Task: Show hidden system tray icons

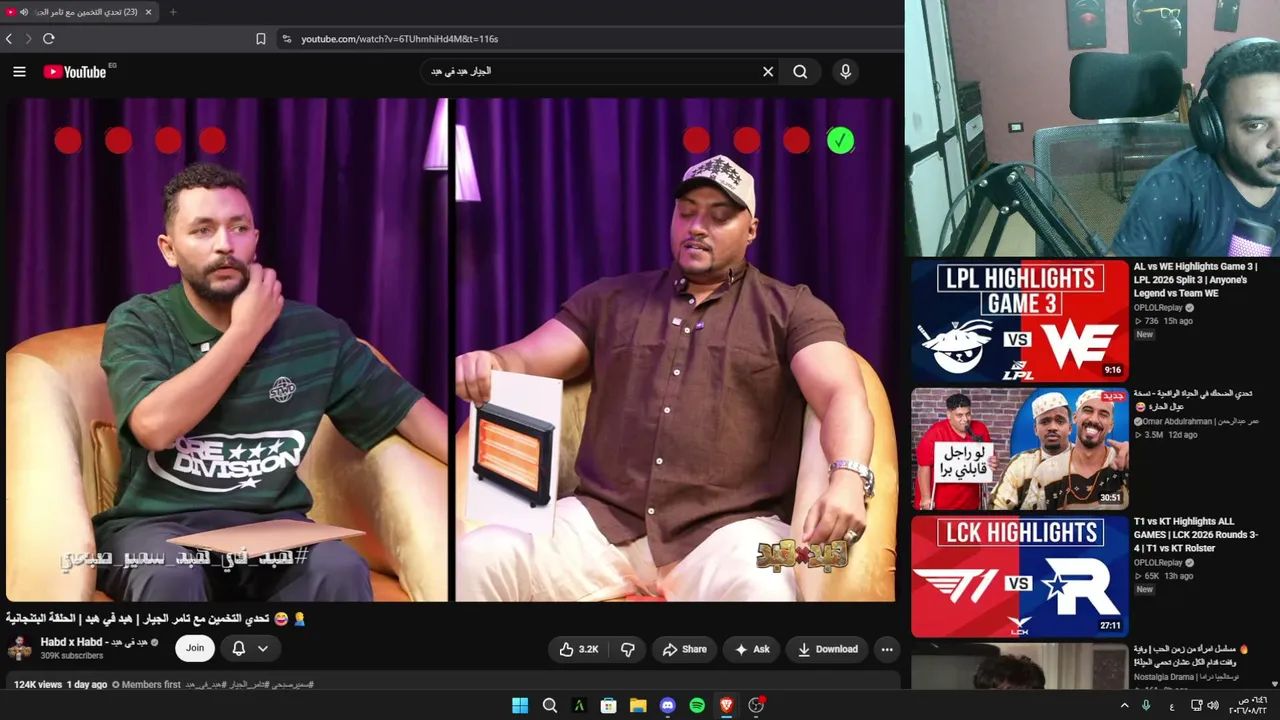Action: (1124, 705)
